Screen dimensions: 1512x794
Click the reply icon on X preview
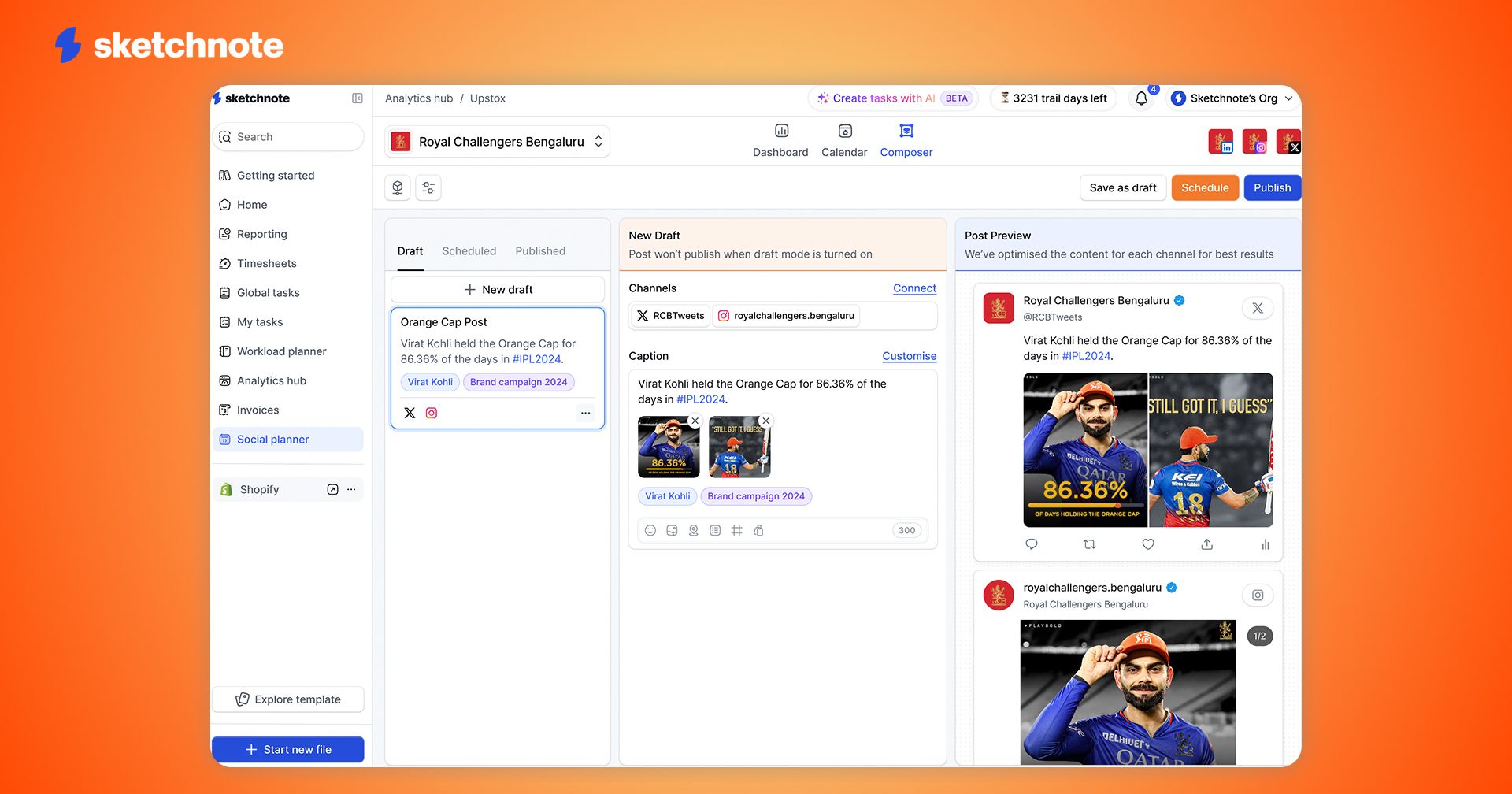point(1032,544)
